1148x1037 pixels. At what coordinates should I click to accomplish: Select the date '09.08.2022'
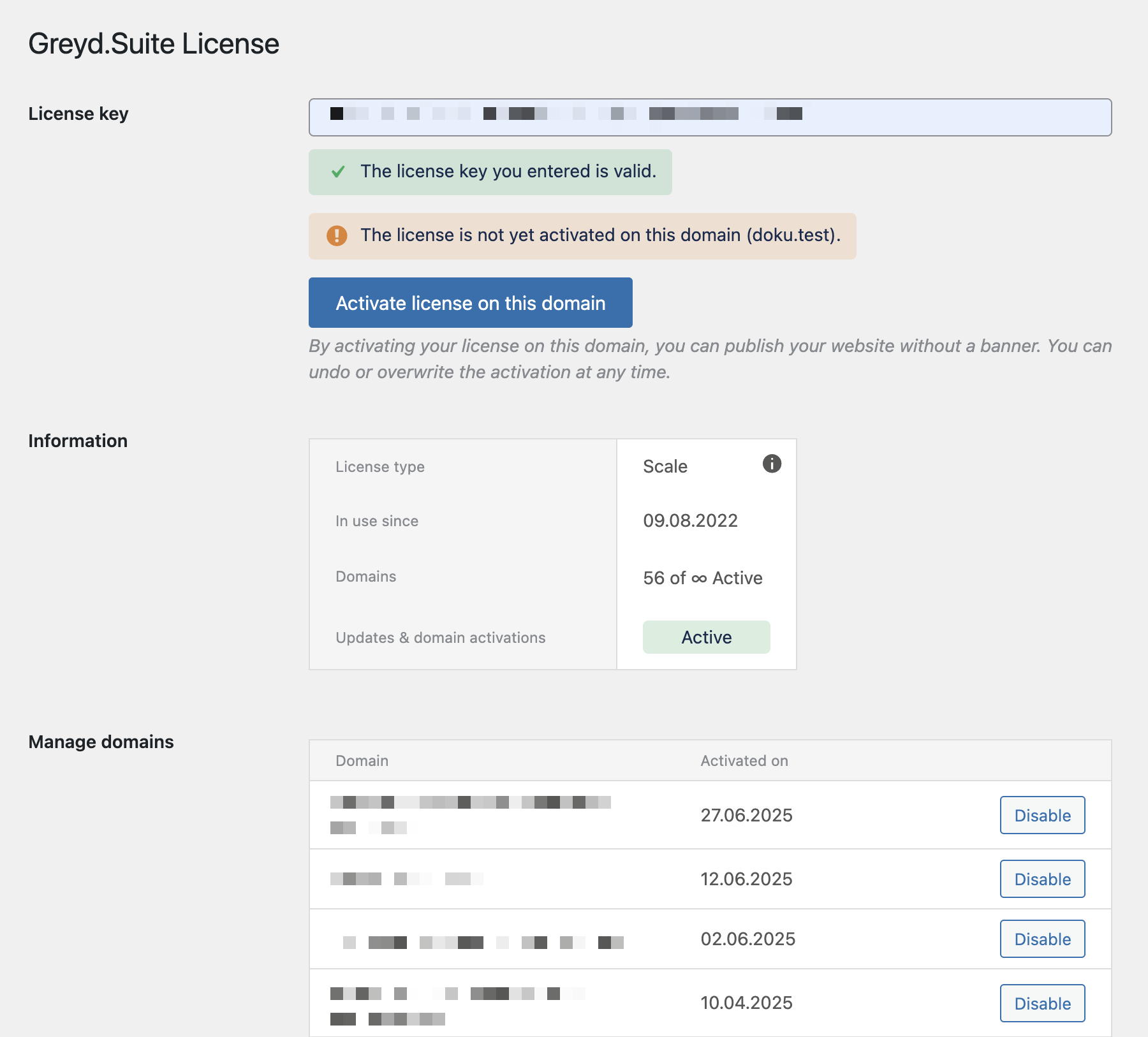pos(690,521)
